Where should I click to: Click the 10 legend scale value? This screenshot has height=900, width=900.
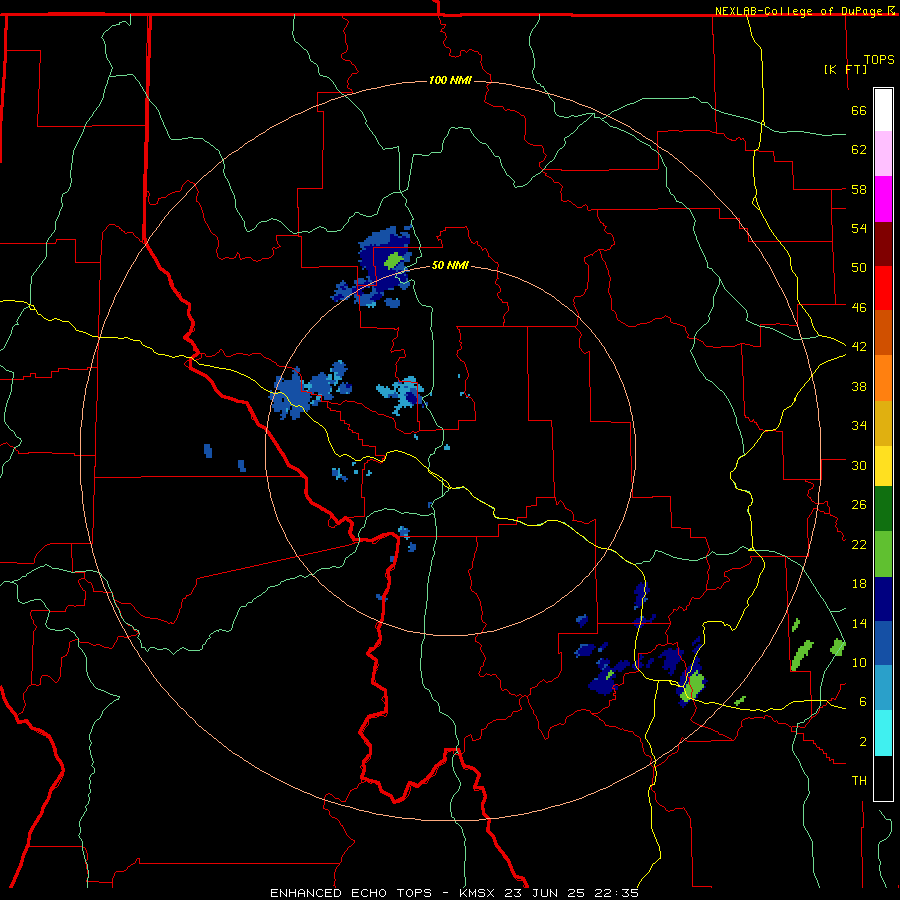coord(859,662)
